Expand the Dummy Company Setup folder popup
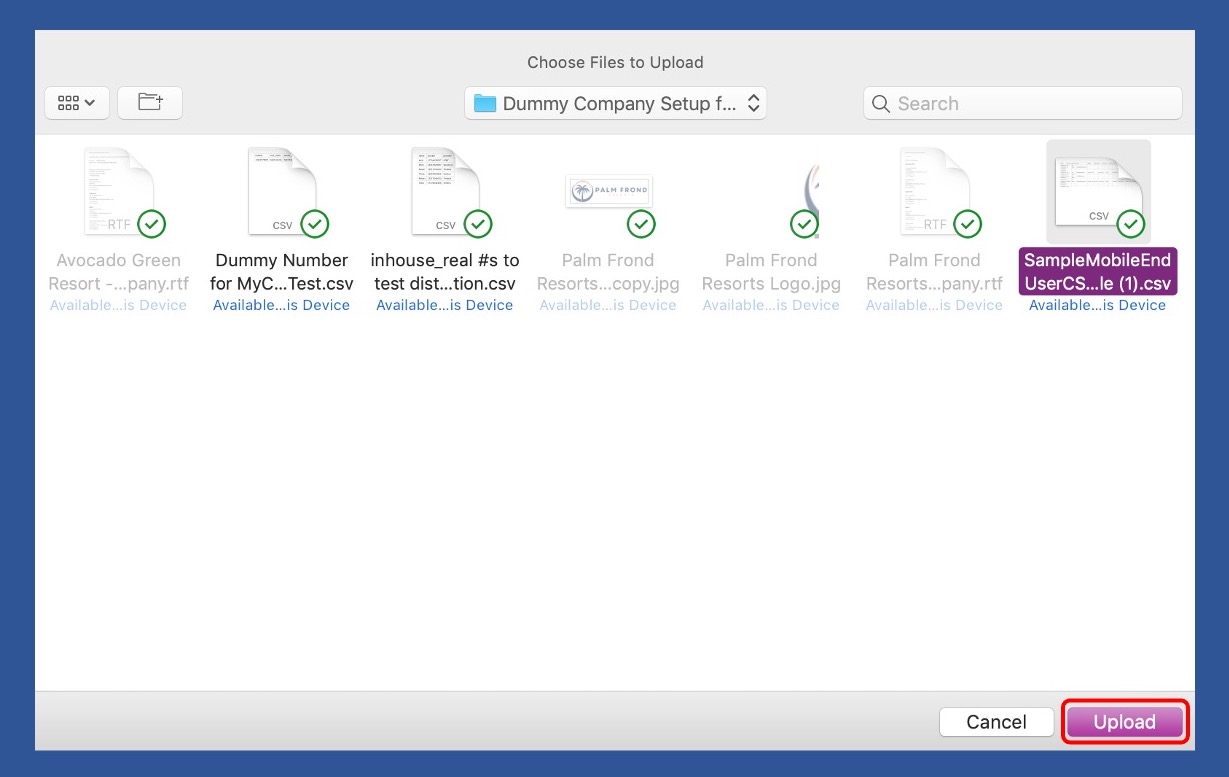1229x777 pixels. pos(615,103)
